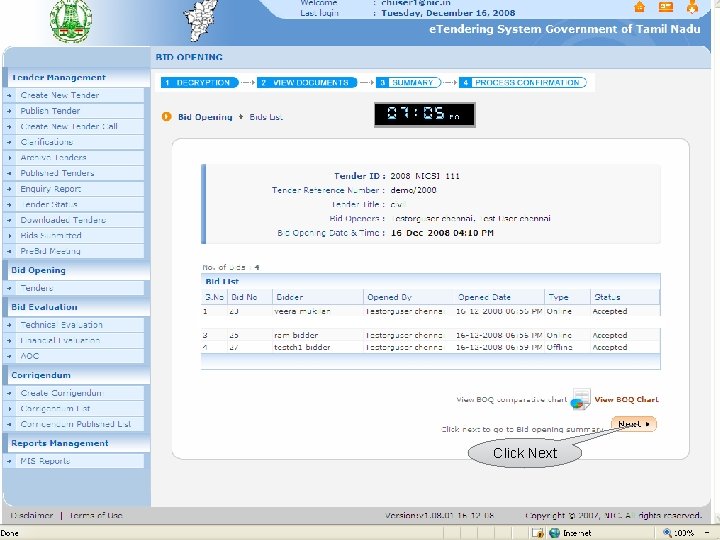The image size is (720, 540).
Task: Select the testch1 bidder row name
Action: (302, 347)
